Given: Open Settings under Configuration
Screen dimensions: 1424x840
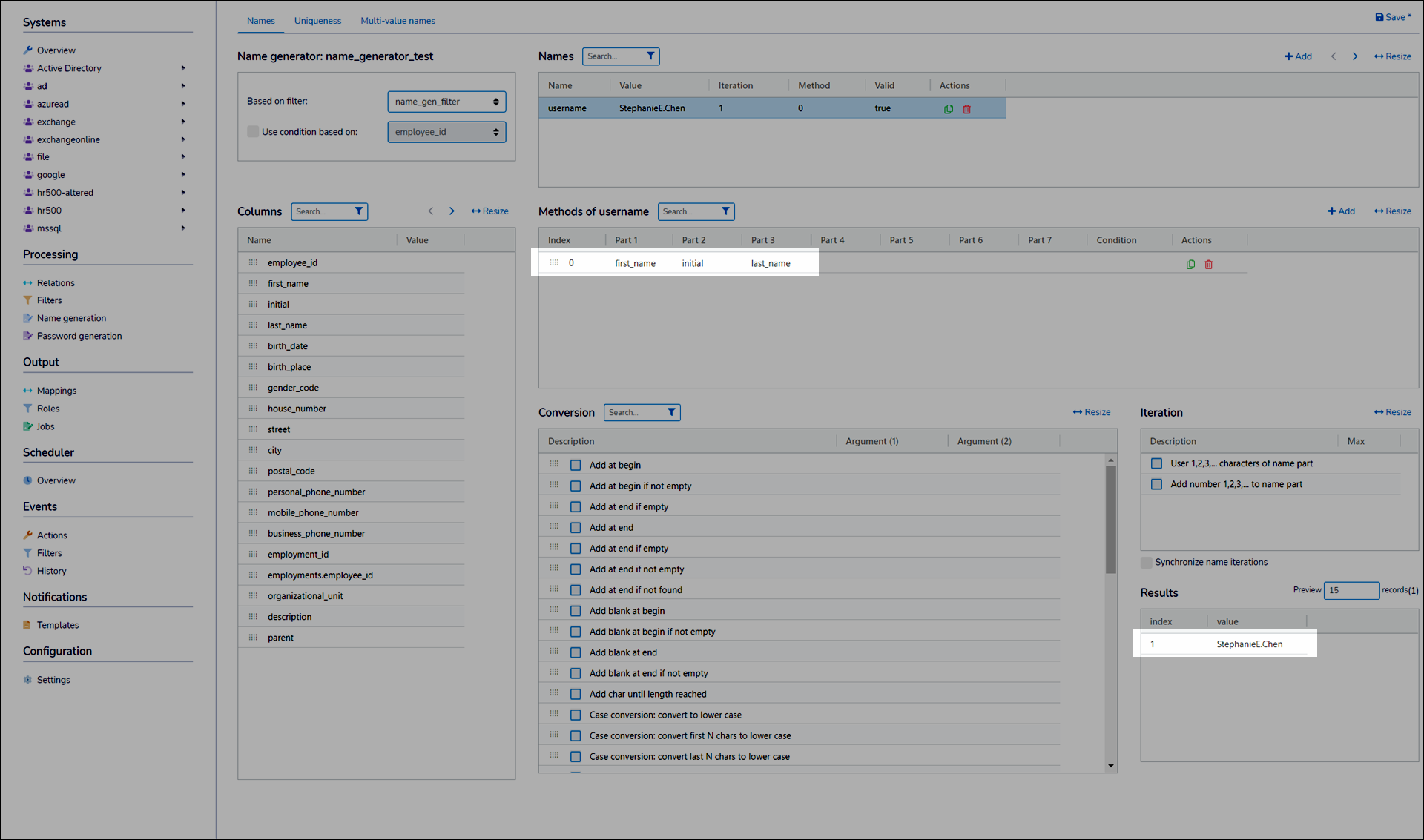Looking at the screenshot, I should (47, 680).
